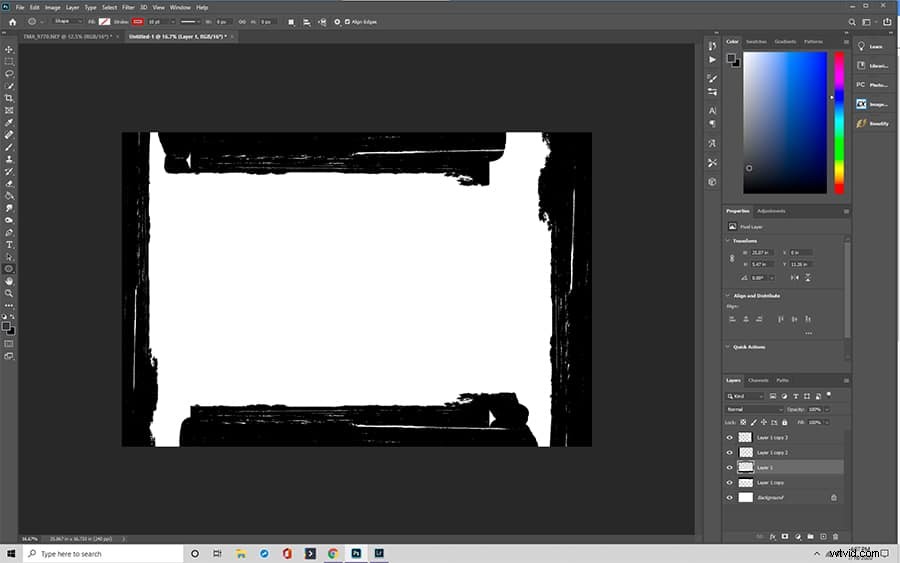Open the Normal blend mode dropdown
This screenshot has width=900, height=563.
coord(754,409)
